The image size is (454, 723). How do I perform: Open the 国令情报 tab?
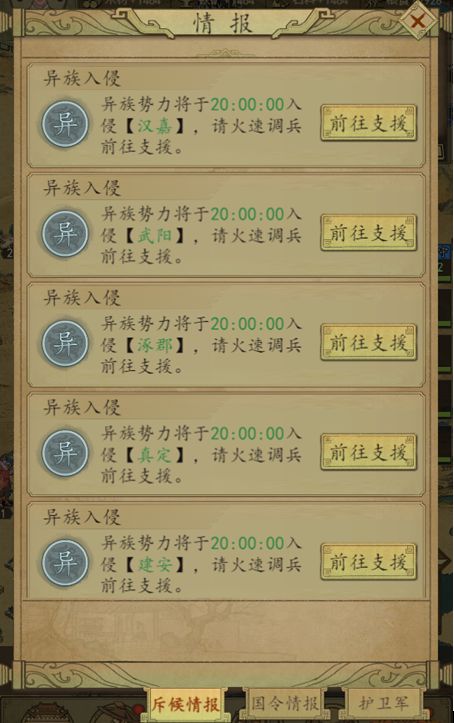(284, 704)
